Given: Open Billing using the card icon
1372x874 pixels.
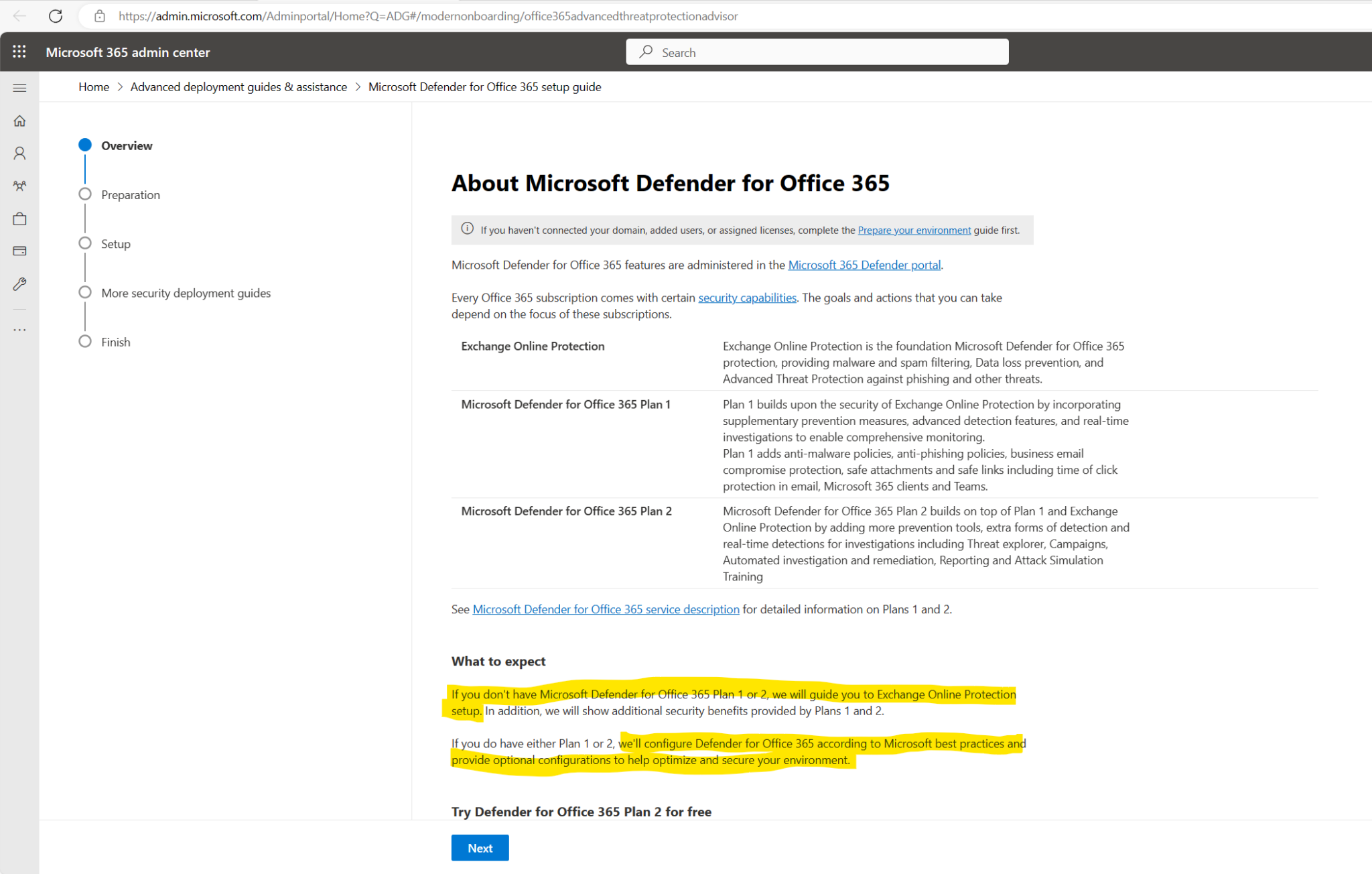Looking at the screenshot, I should (19, 251).
